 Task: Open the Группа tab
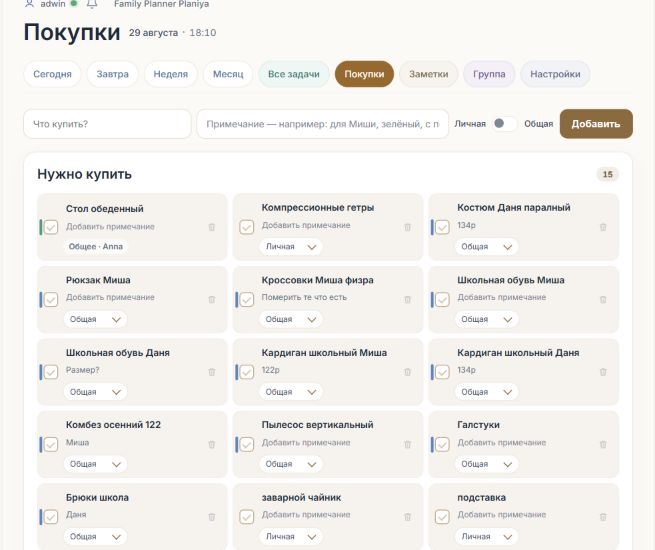click(489, 74)
